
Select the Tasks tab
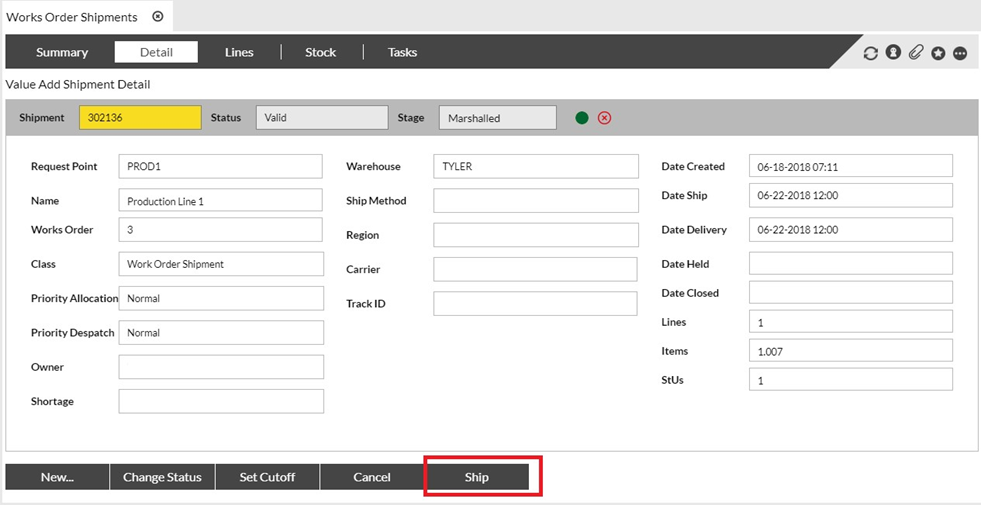click(402, 52)
